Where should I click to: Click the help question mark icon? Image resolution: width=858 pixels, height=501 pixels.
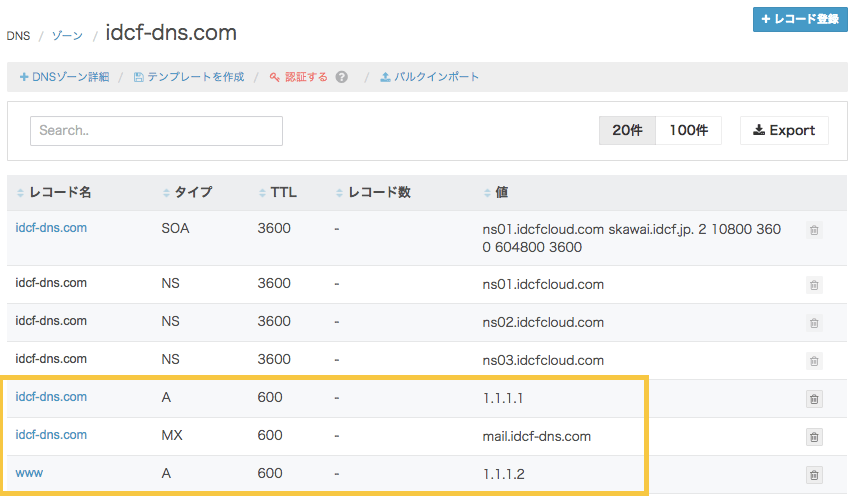(x=342, y=77)
